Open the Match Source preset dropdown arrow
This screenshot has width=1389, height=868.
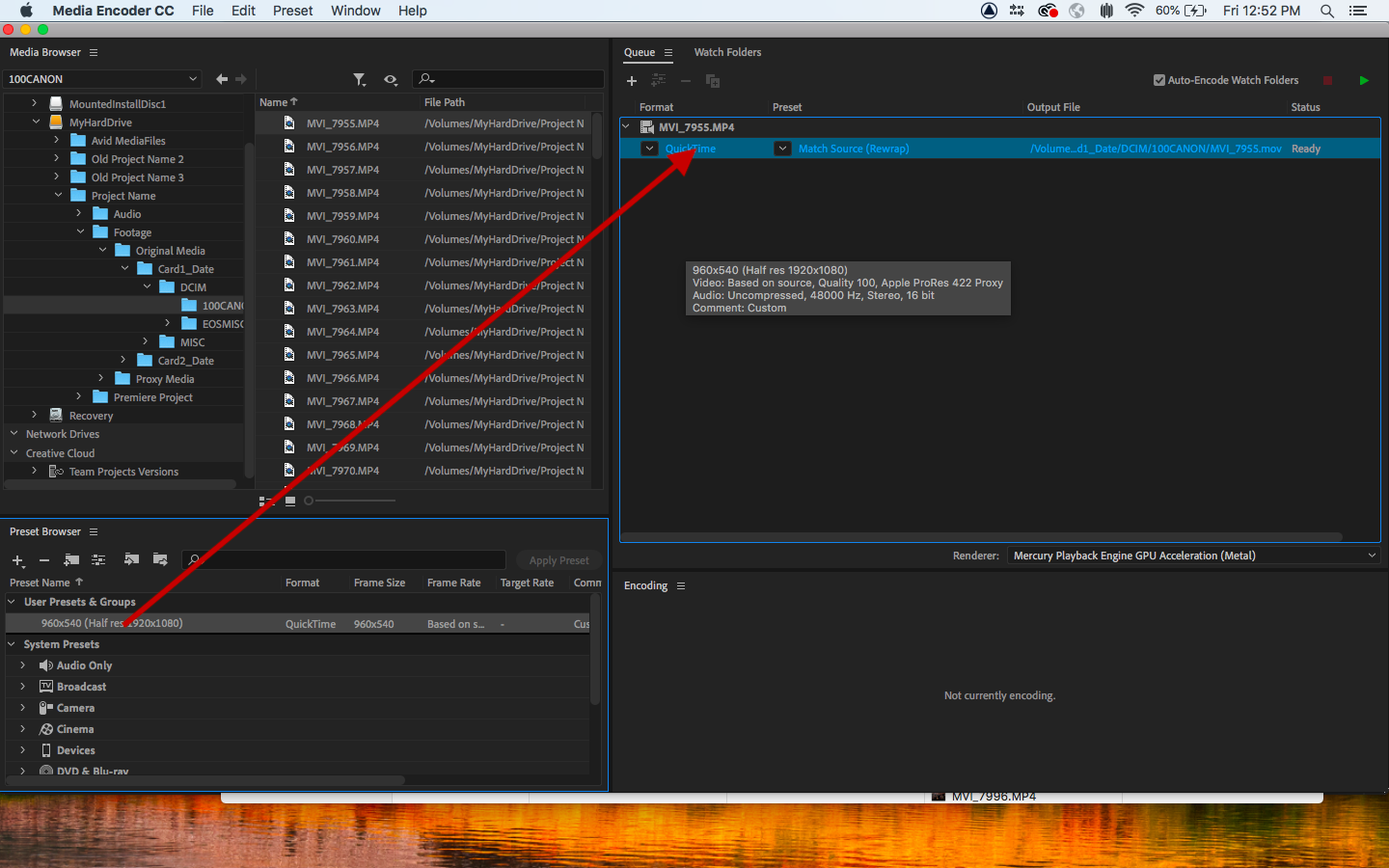pos(783,149)
